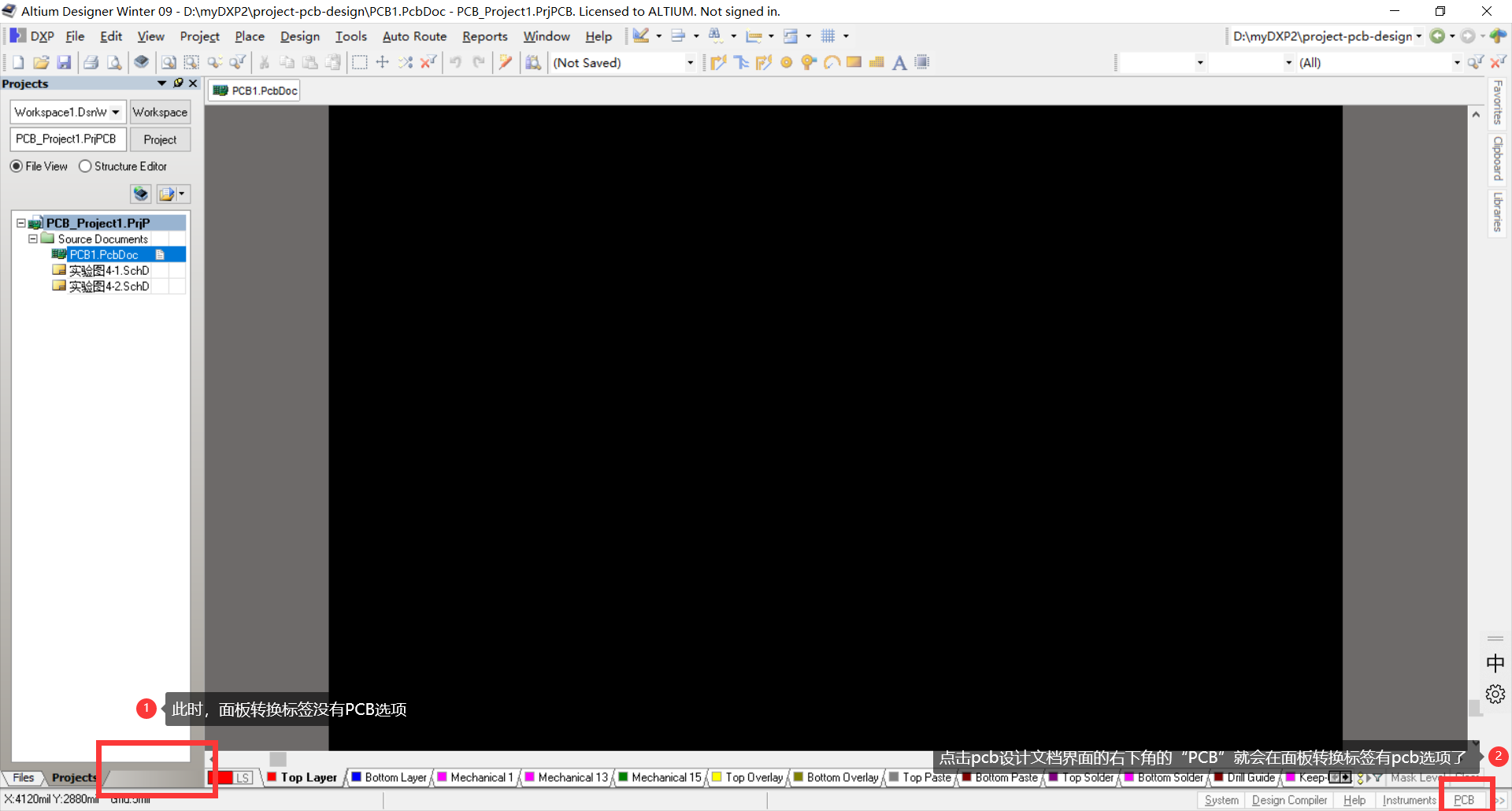
Task: Save the document with floppy disk icon
Action: coord(64,62)
